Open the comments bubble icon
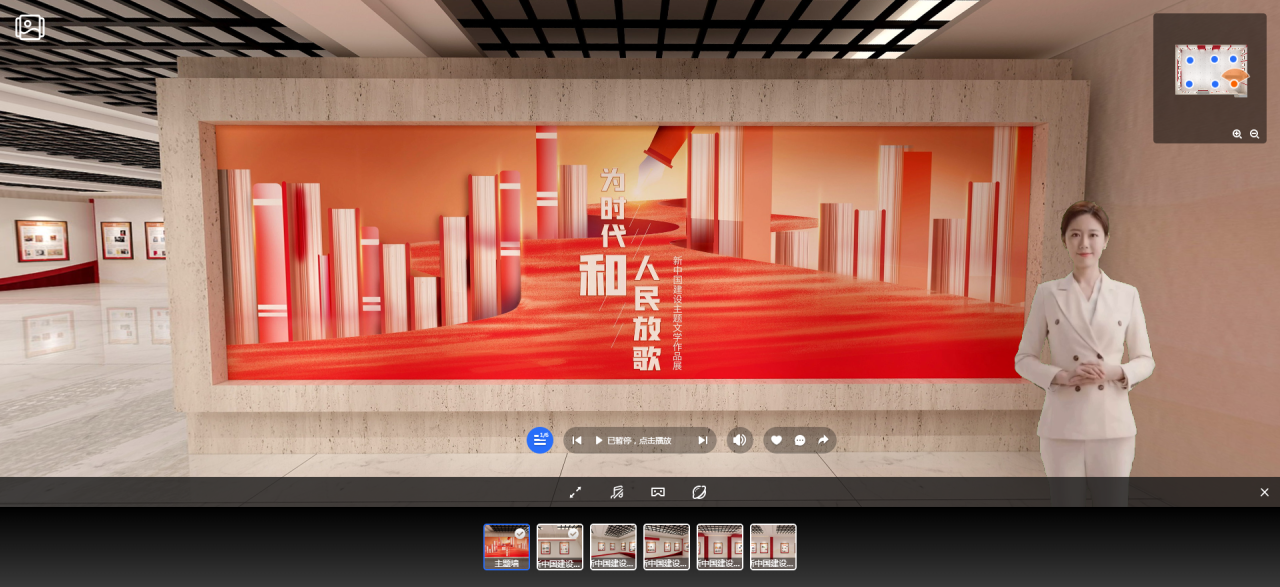 pyautogui.click(x=799, y=440)
